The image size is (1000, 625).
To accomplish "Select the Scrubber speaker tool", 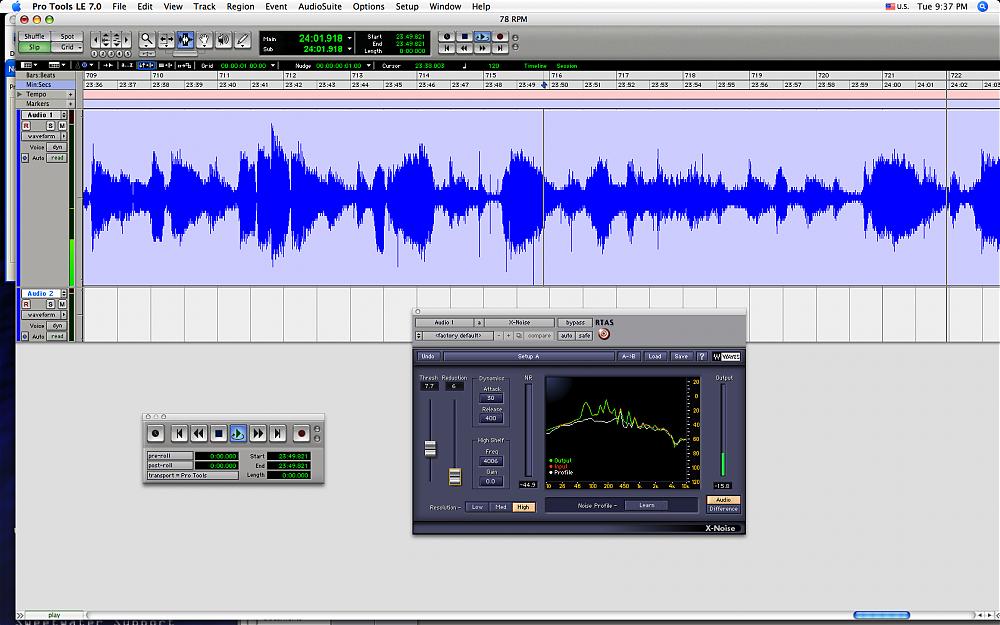I will tap(223, 40).
